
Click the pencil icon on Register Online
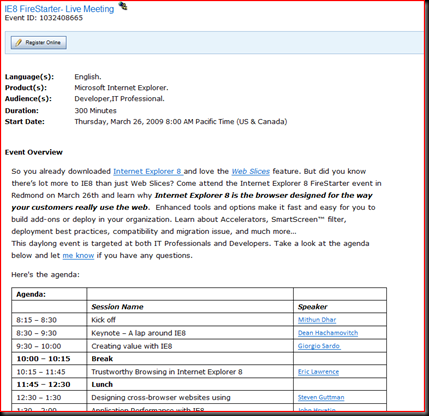coord(19,43)
